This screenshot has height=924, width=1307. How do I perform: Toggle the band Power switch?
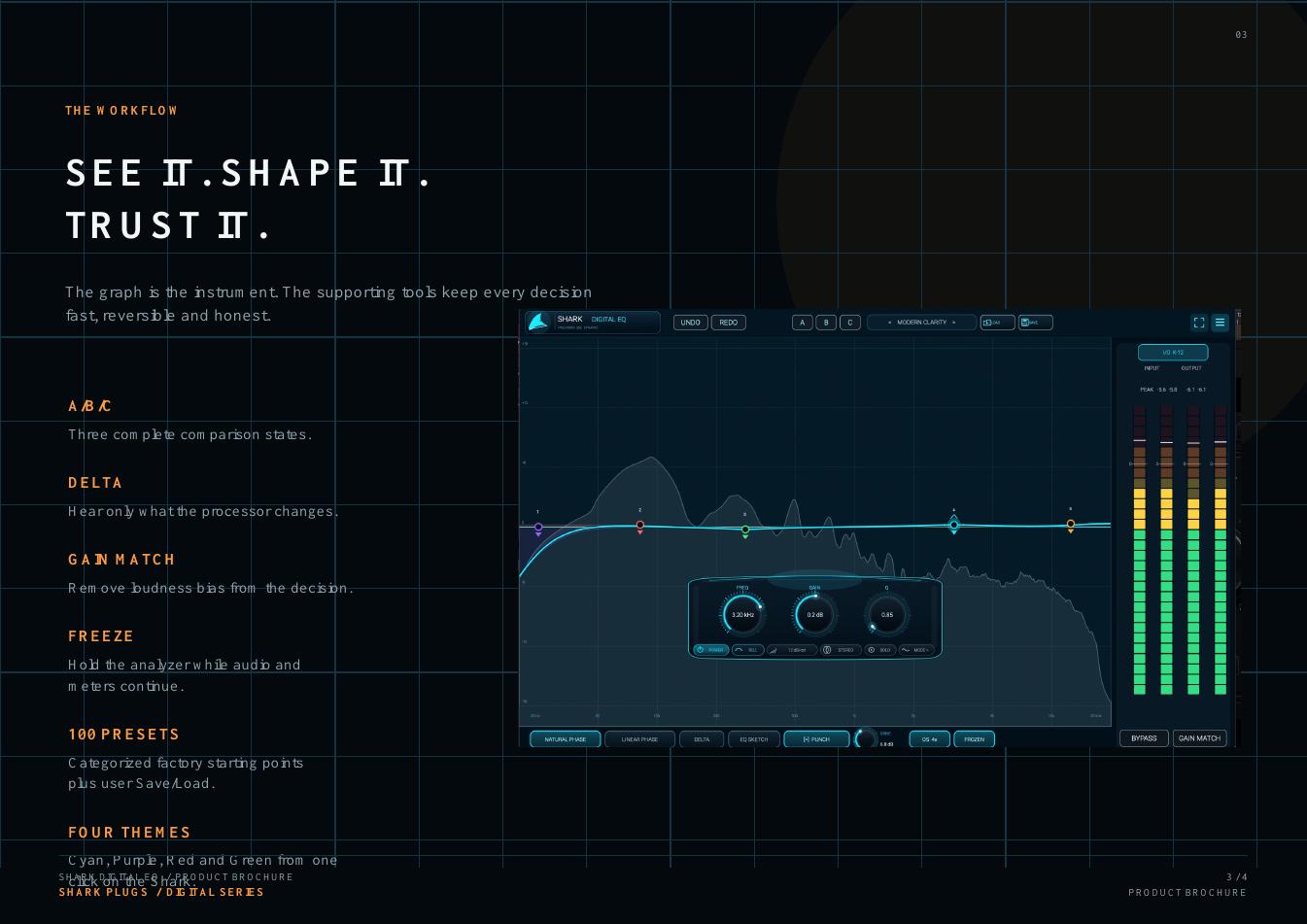click(711, 650)
